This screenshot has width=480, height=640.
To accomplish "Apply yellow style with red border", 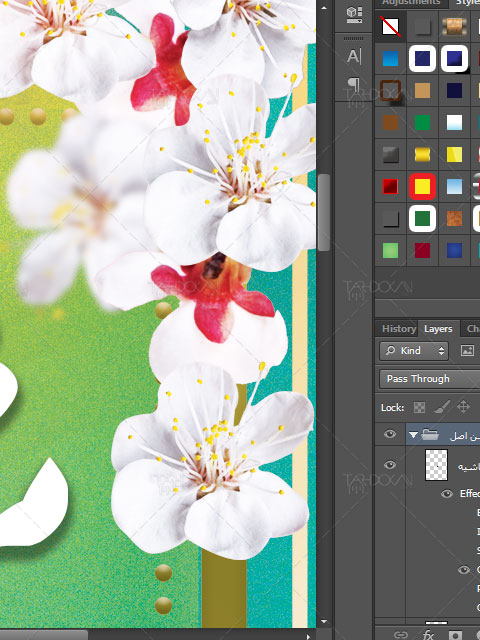I will [422, 187].
